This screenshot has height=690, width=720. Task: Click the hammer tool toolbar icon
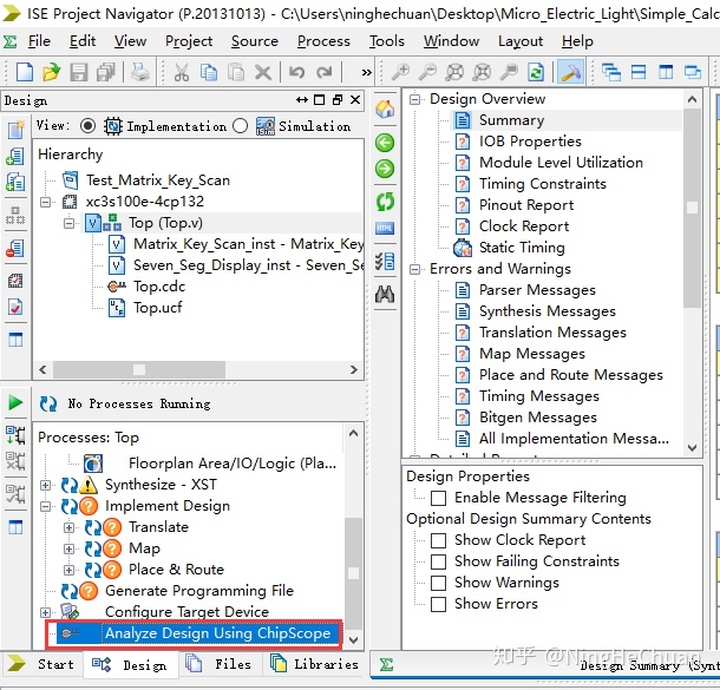pyautogui.click(x=570, y=72)
